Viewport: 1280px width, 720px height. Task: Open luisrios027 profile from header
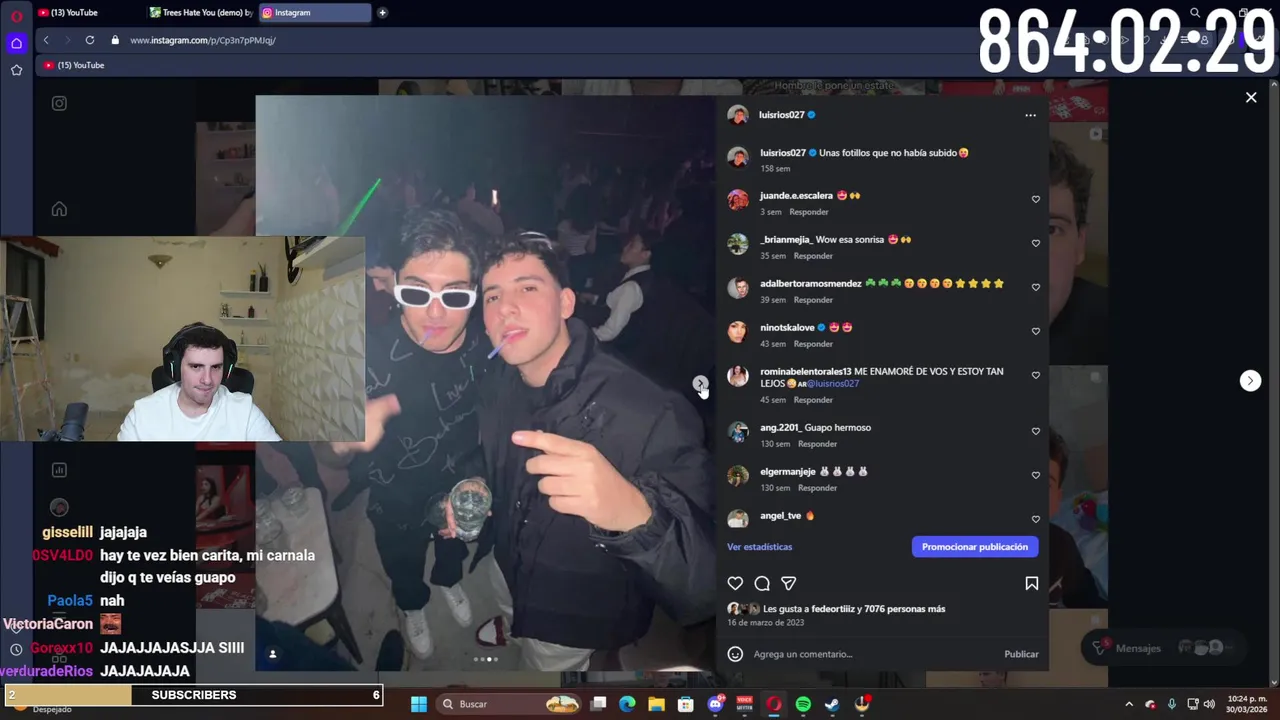[781, 115]
